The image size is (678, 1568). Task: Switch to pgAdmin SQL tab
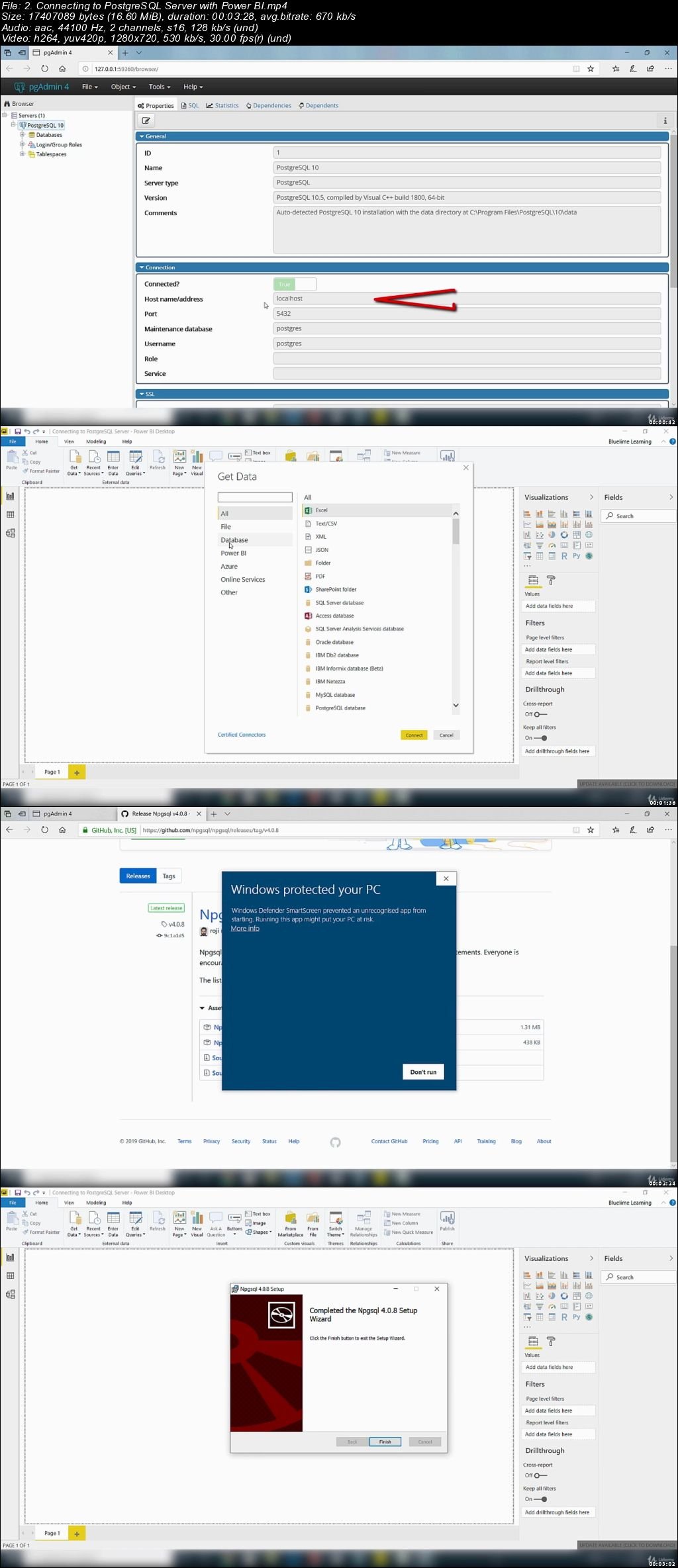coord(190,105)
